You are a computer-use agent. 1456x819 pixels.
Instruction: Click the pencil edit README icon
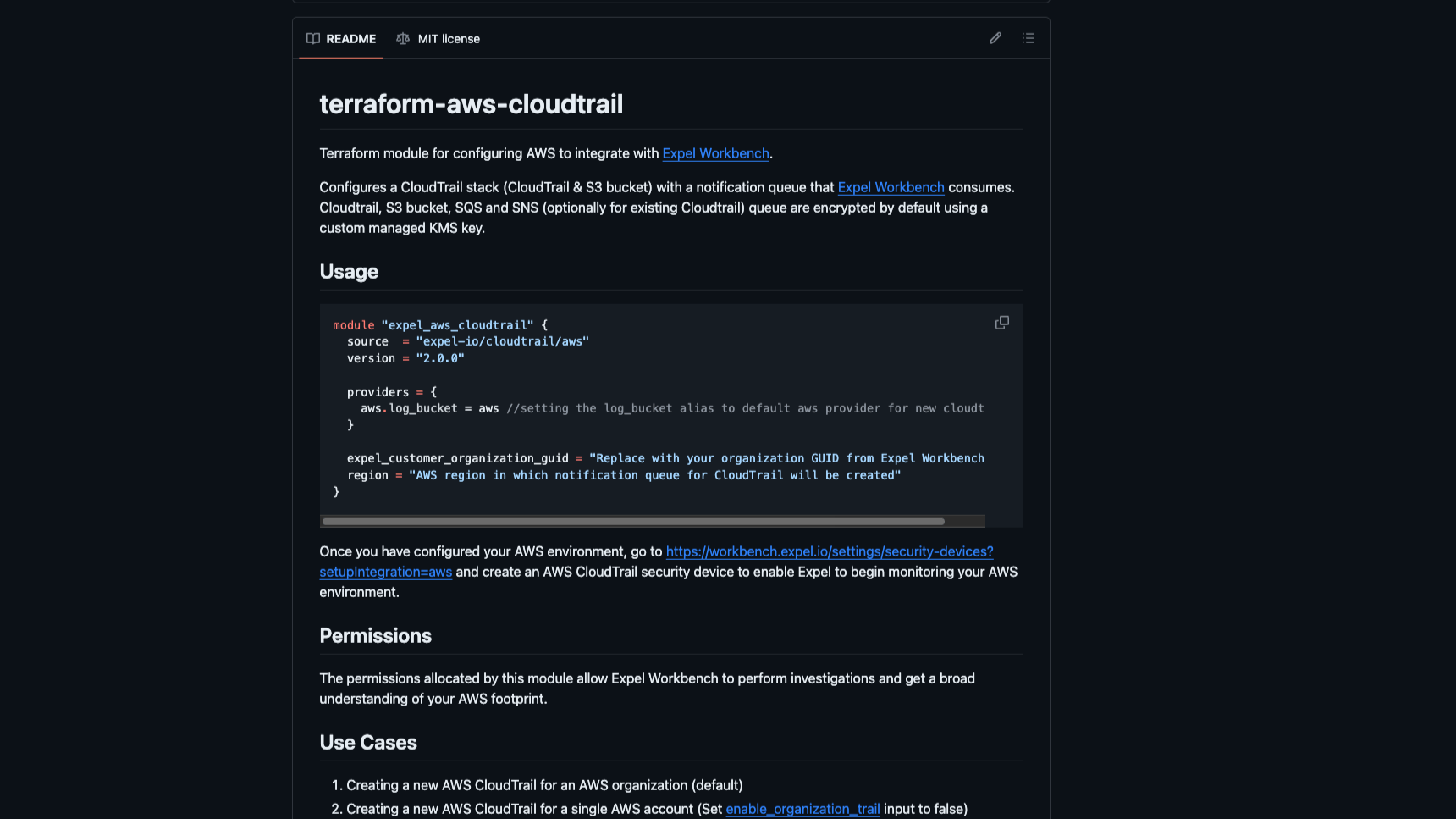tap(995, 38)
